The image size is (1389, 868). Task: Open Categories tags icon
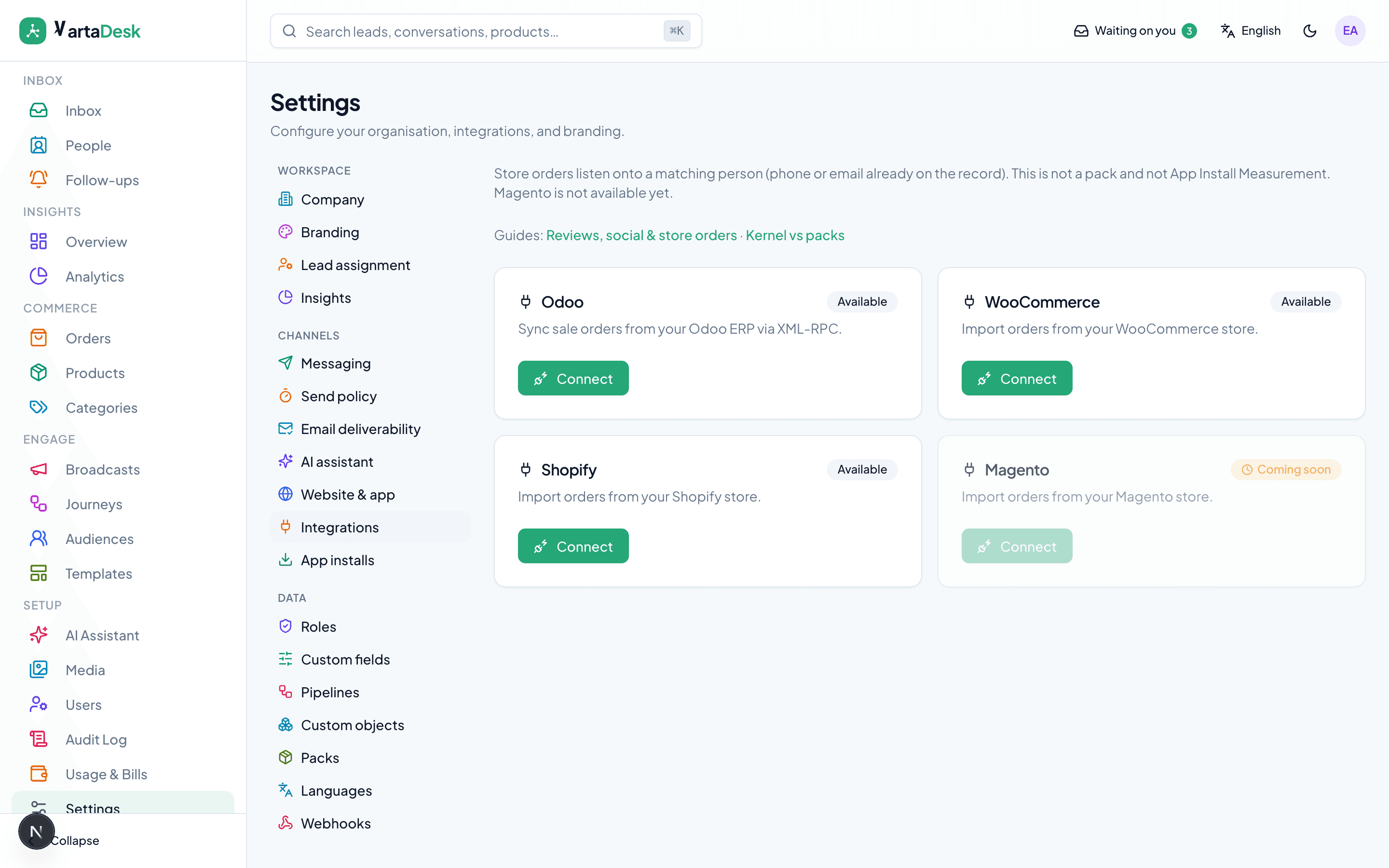click(39, 407)
